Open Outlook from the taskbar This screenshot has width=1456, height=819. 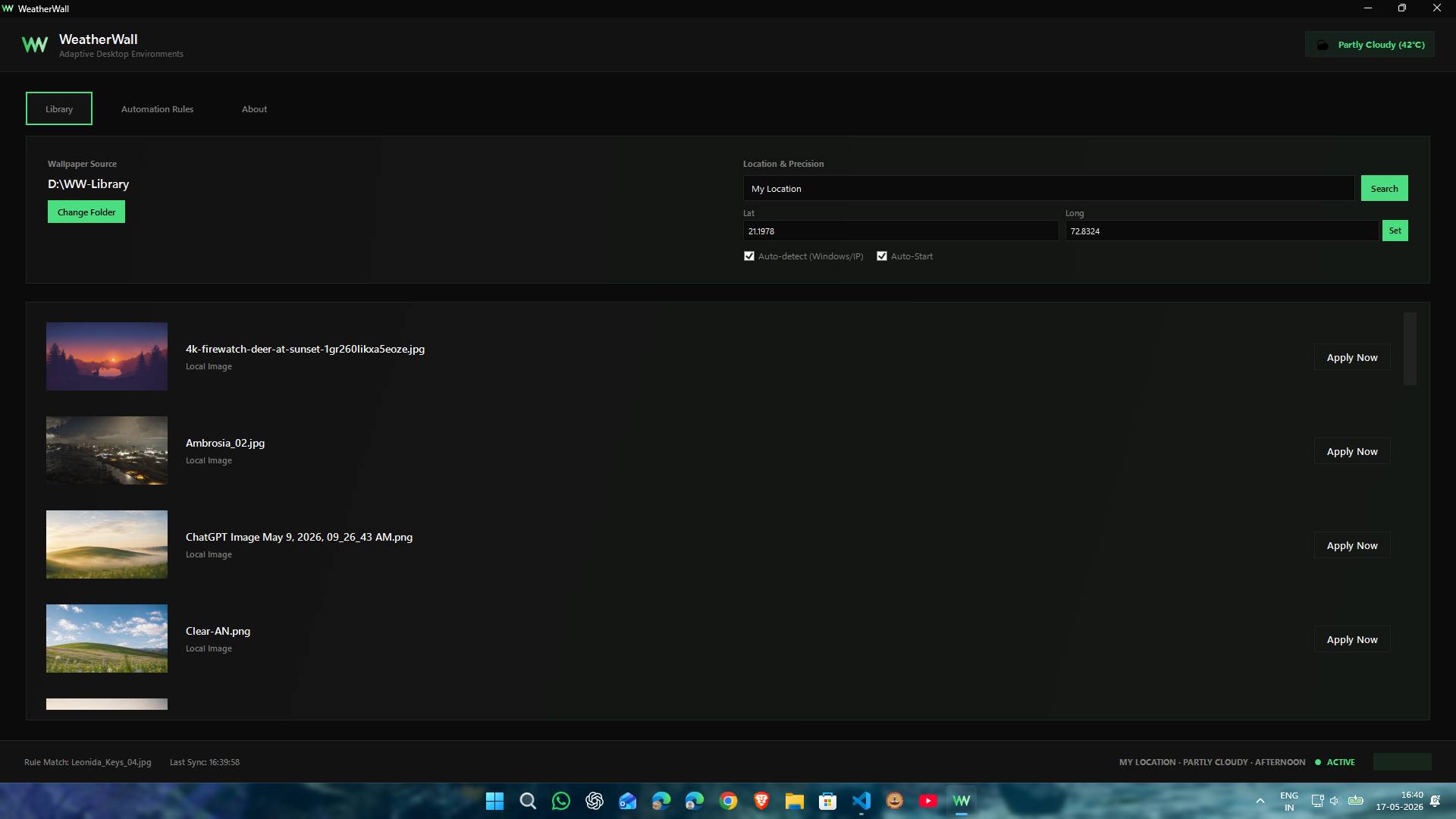pyautogui.click(x=628, y=801)
